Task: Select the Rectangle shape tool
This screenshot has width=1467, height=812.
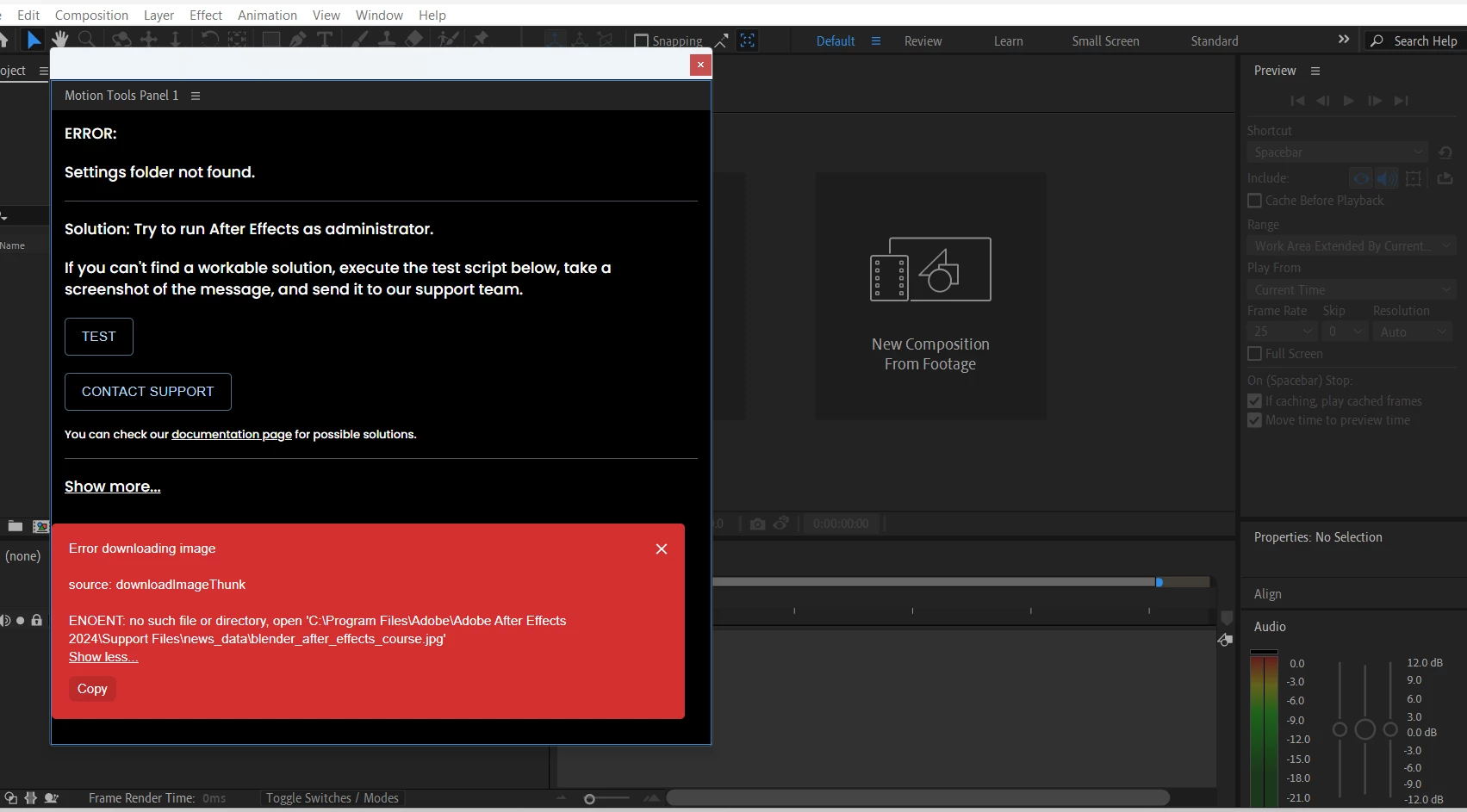Action: coord(271,40)
